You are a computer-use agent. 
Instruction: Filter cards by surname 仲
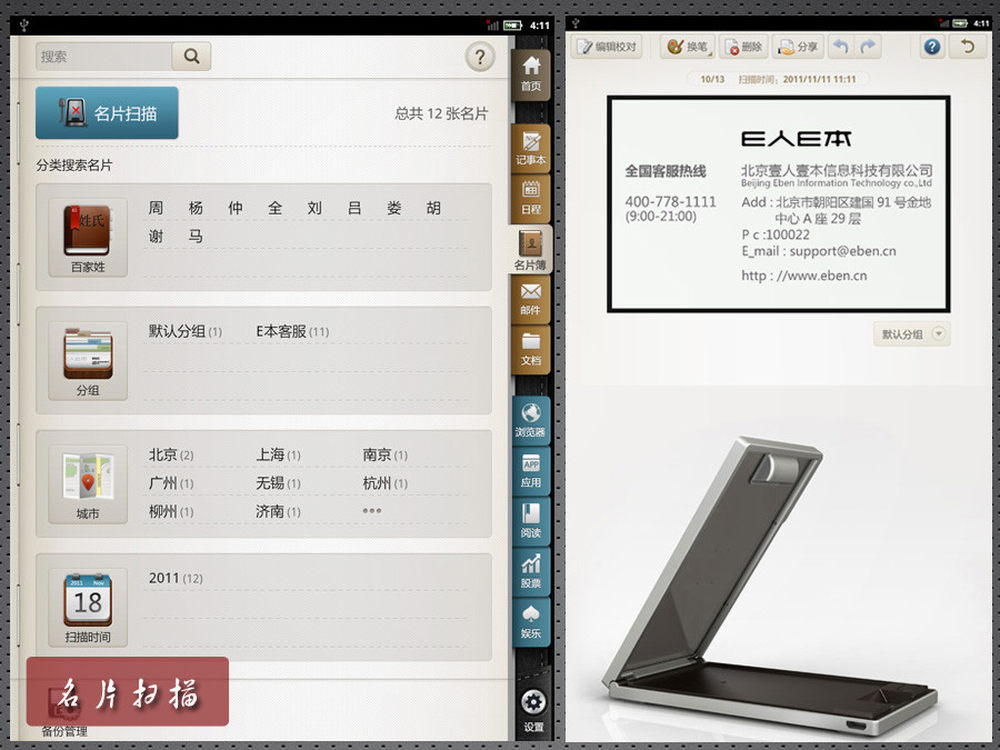[235, 208]
